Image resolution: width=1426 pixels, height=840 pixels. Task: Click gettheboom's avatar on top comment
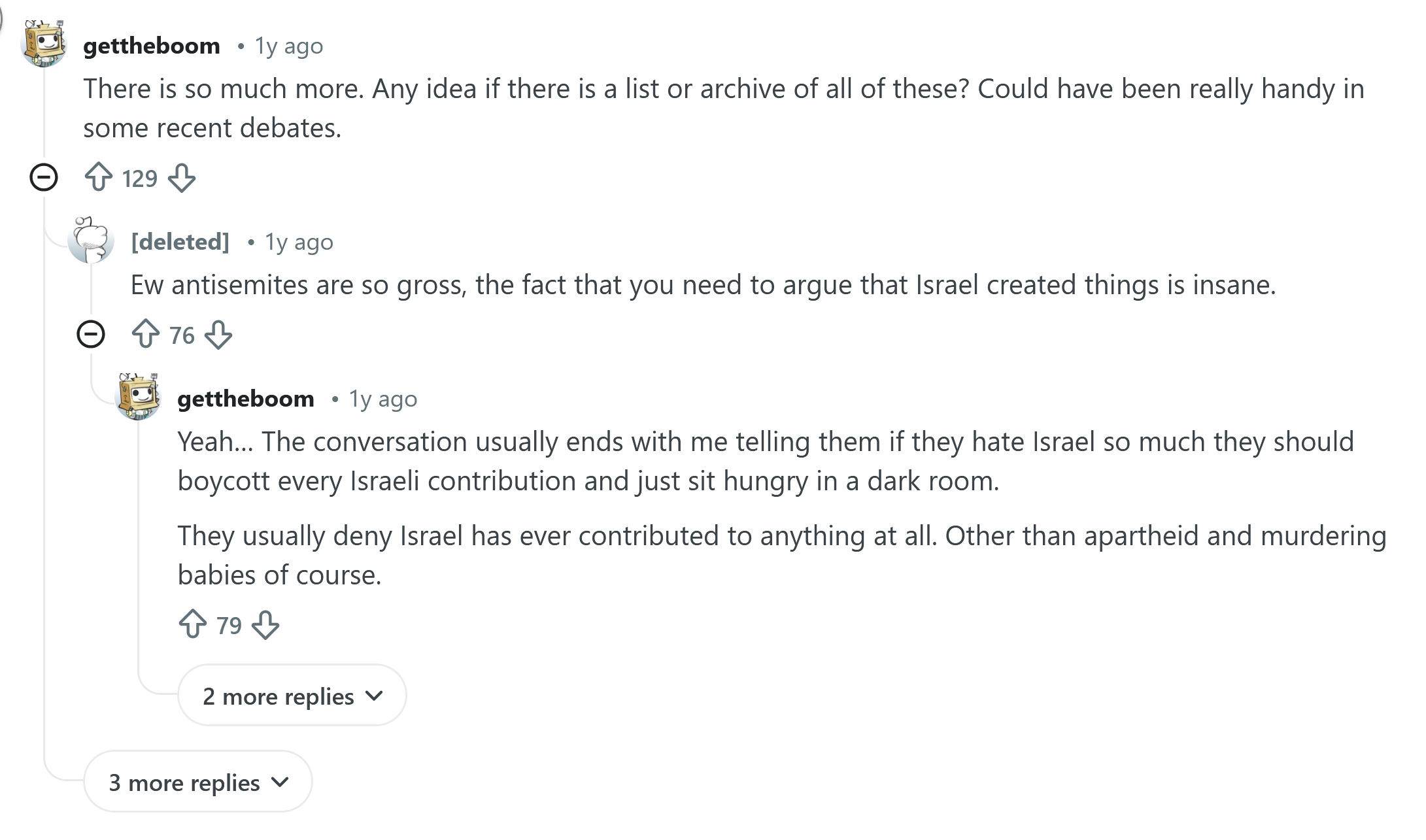tap(44, 44)
